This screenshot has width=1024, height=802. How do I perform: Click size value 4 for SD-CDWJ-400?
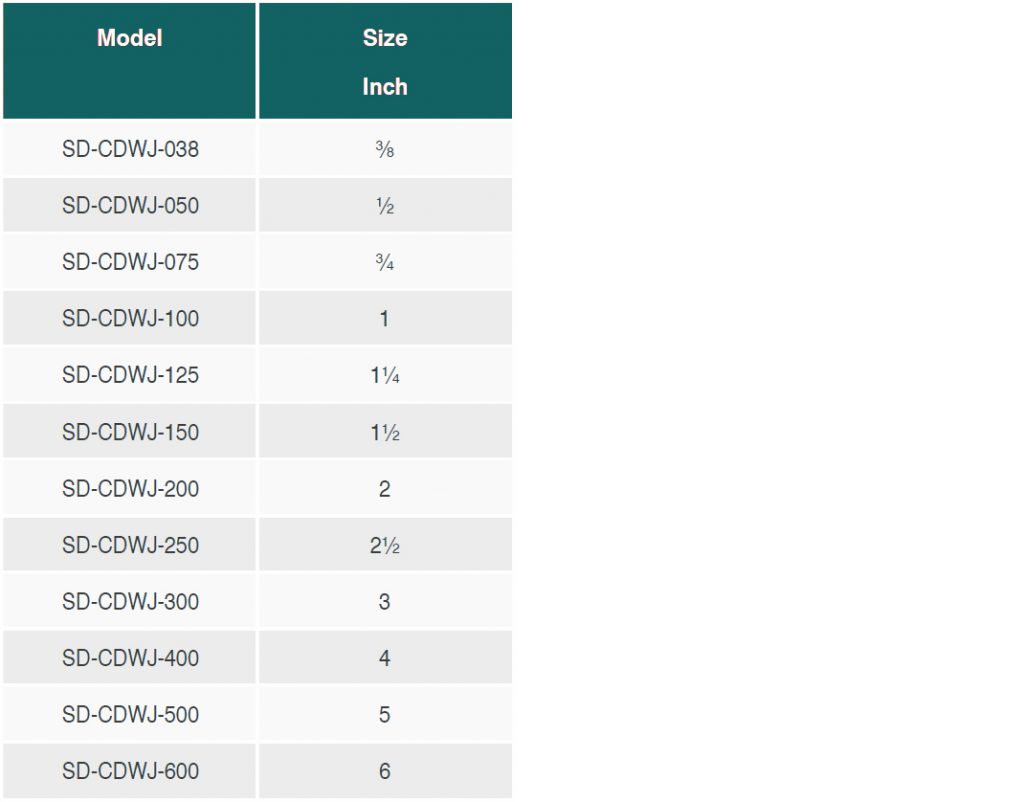coord(385,658)
